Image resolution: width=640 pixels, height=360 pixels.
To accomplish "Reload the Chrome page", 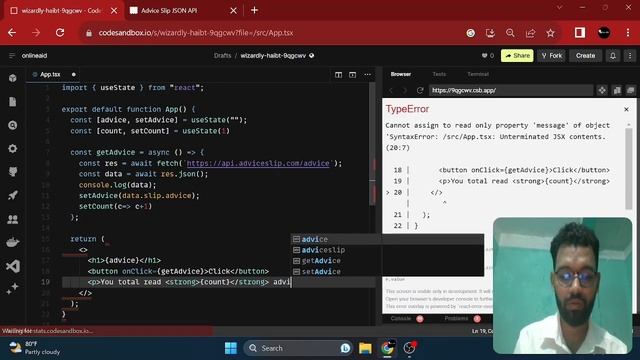I will (60, 33).
